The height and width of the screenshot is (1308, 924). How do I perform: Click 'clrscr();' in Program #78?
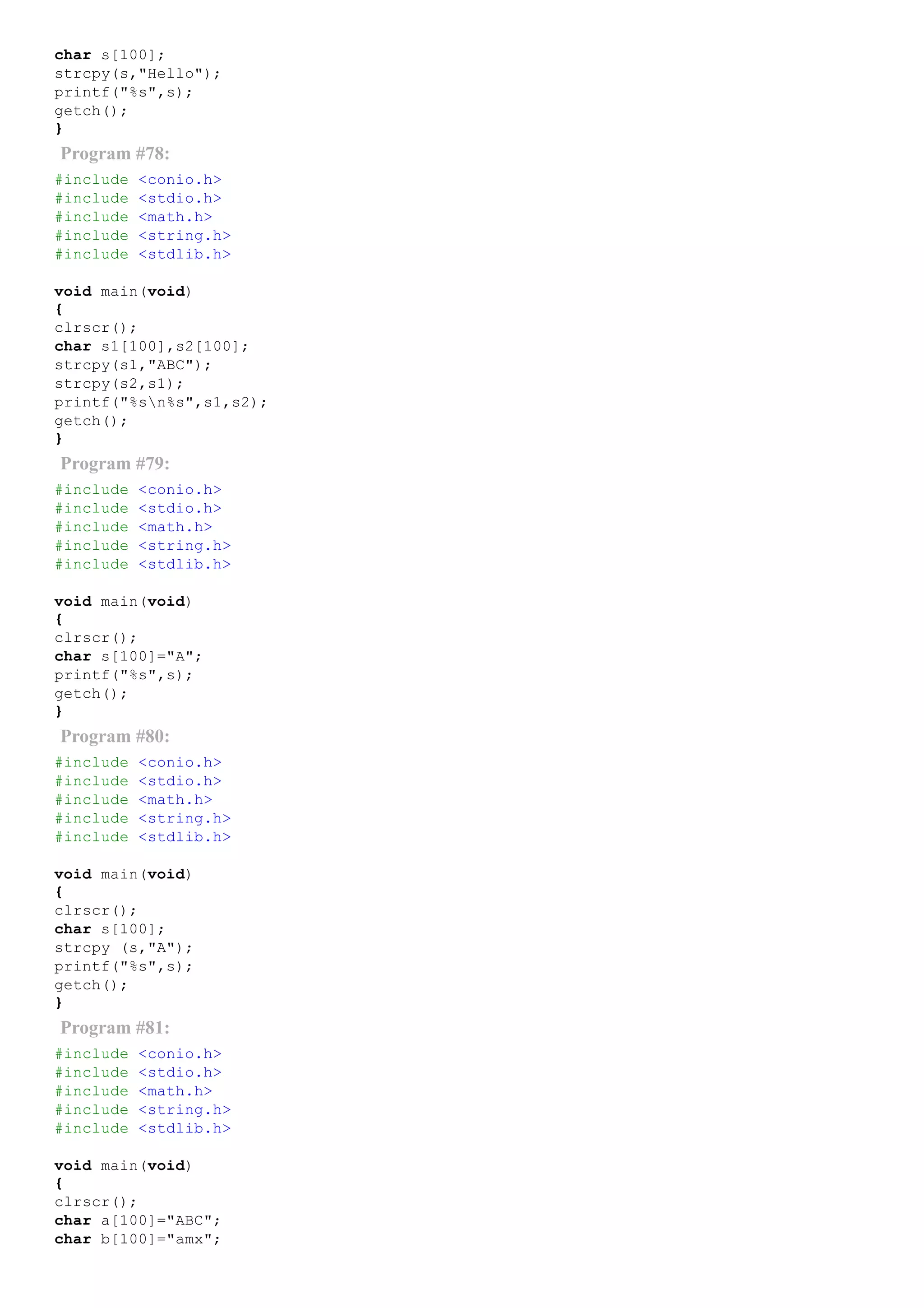(96, 328)
